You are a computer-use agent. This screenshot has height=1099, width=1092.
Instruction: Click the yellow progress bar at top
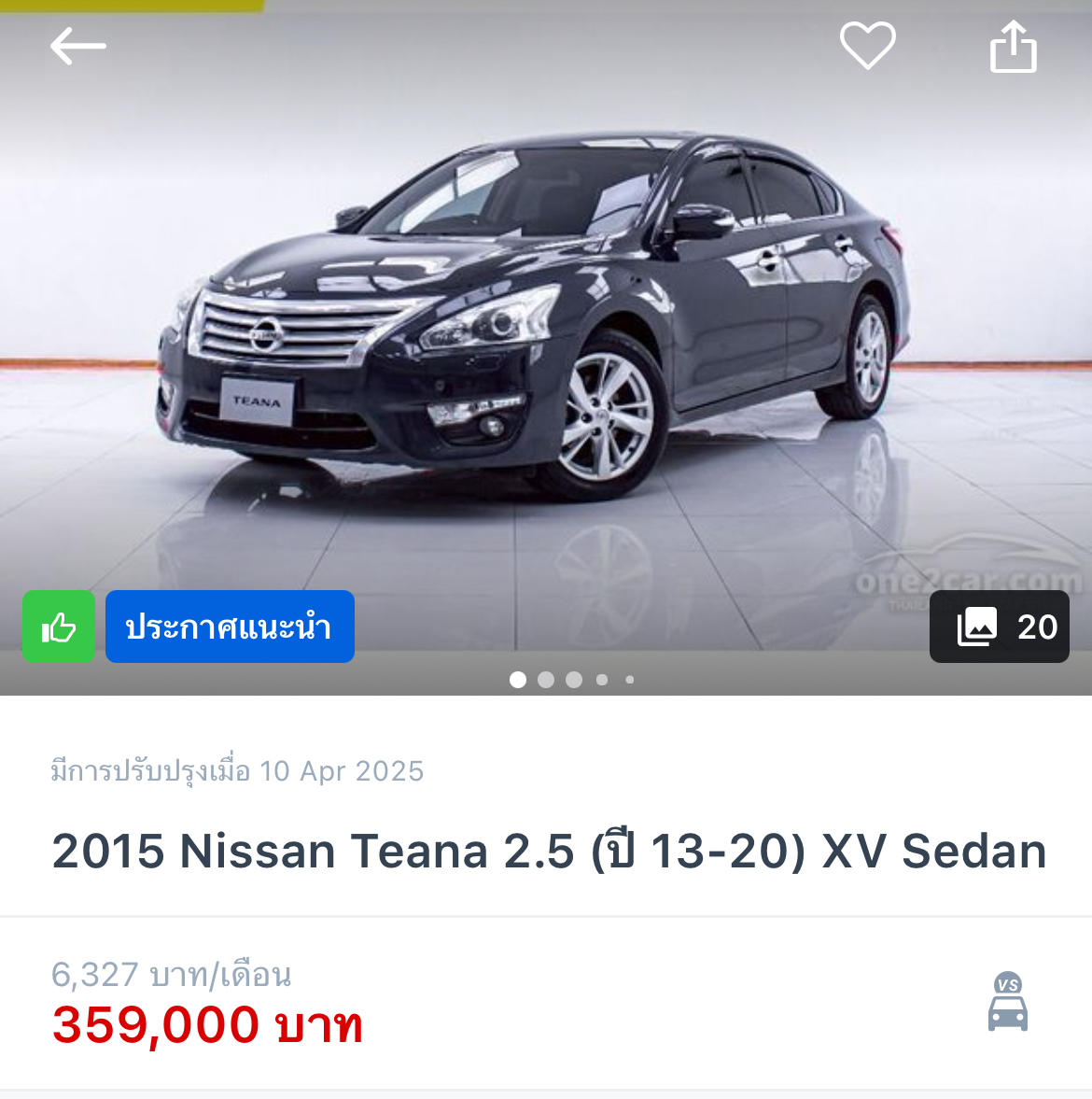pyautogui.click(x=132, y=6)
